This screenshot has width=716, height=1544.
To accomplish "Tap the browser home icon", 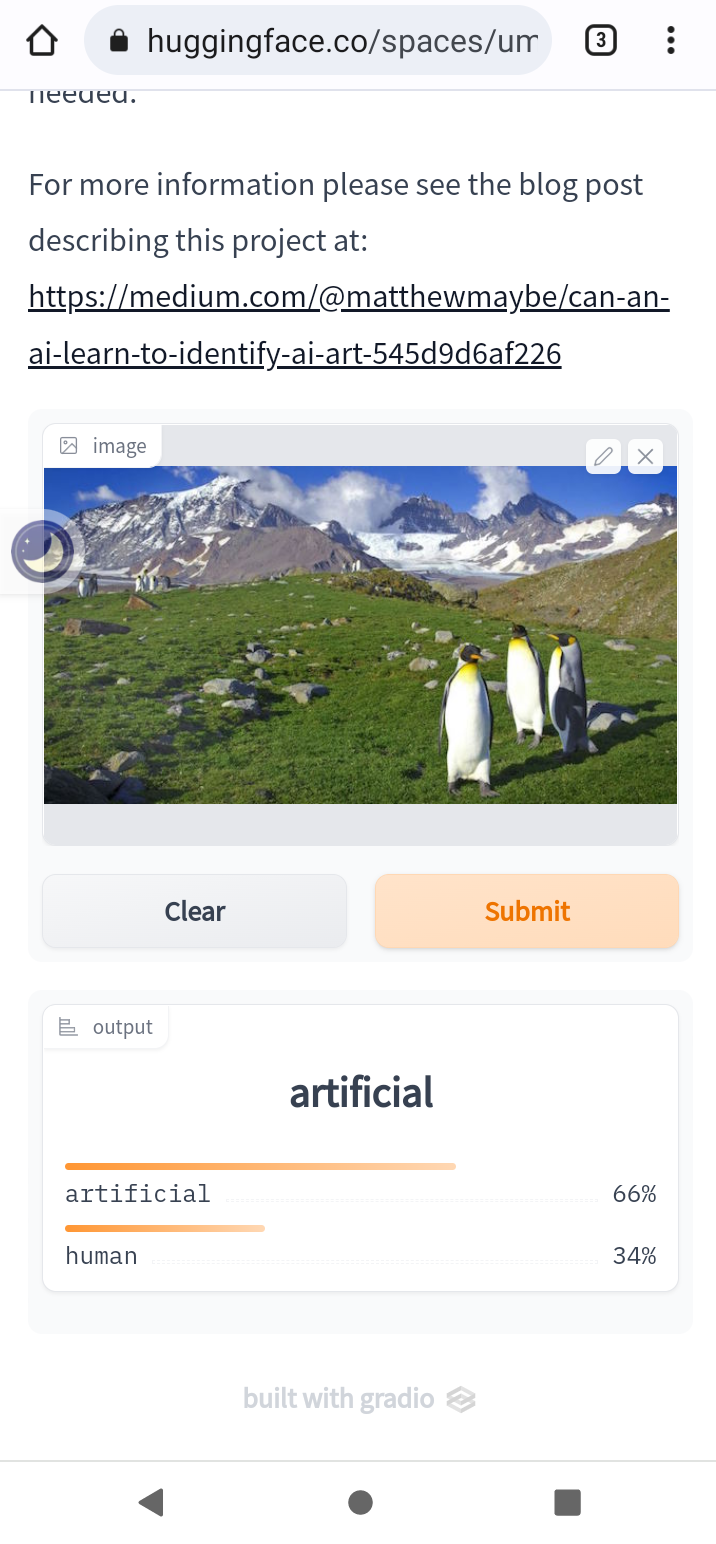I will click(42, 41).
